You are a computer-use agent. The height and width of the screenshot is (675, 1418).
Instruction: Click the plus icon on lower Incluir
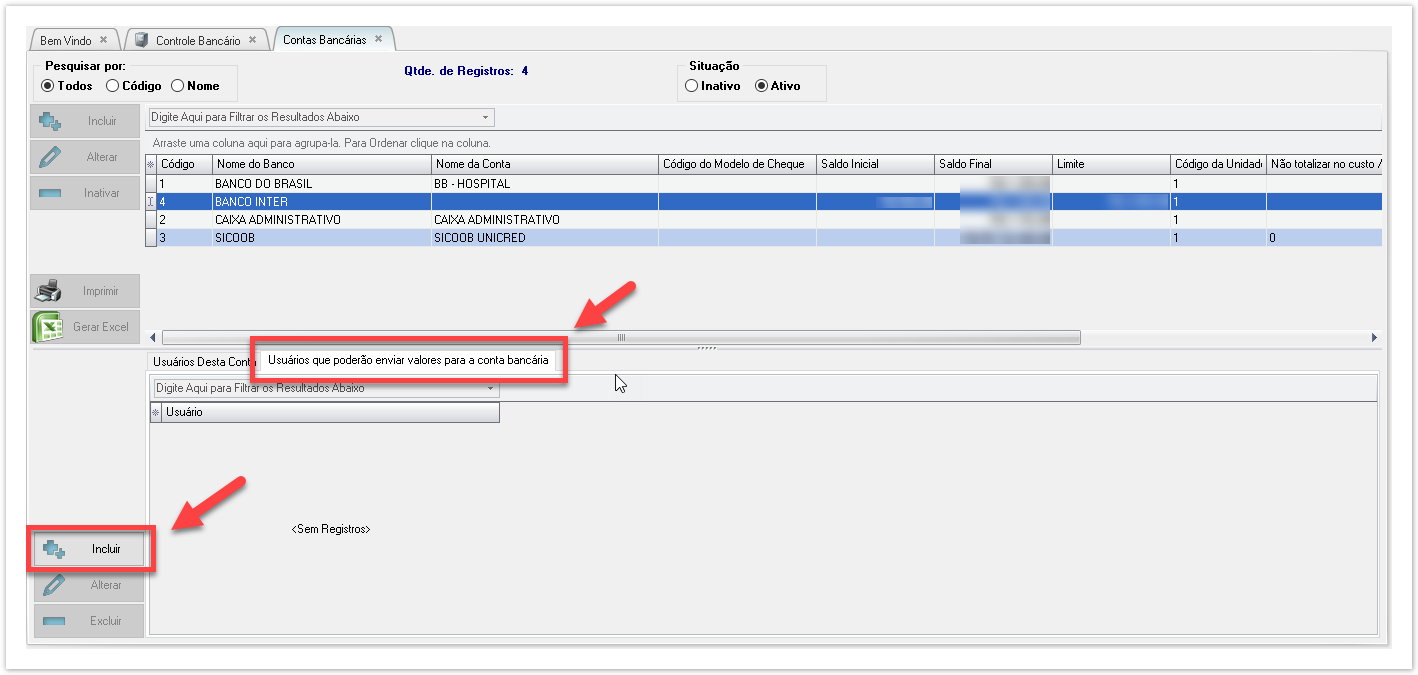tap(54, 549)
